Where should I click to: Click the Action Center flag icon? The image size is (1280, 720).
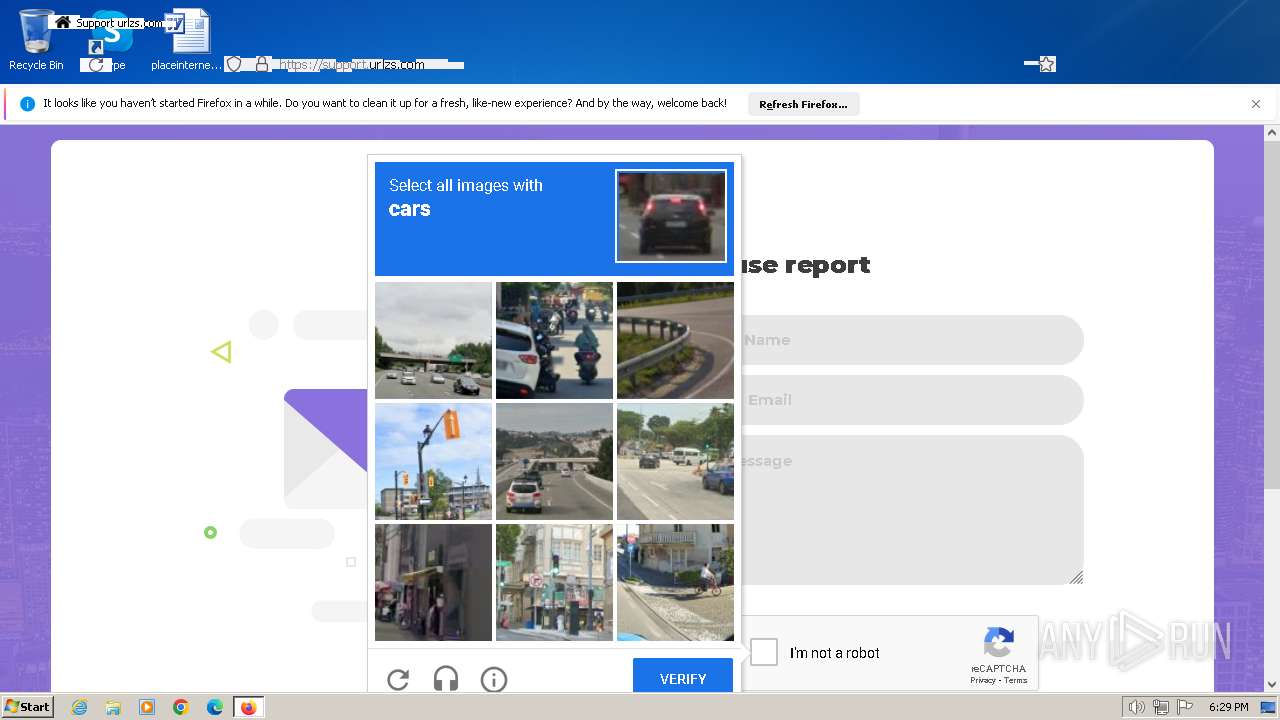pos(1186,707)
